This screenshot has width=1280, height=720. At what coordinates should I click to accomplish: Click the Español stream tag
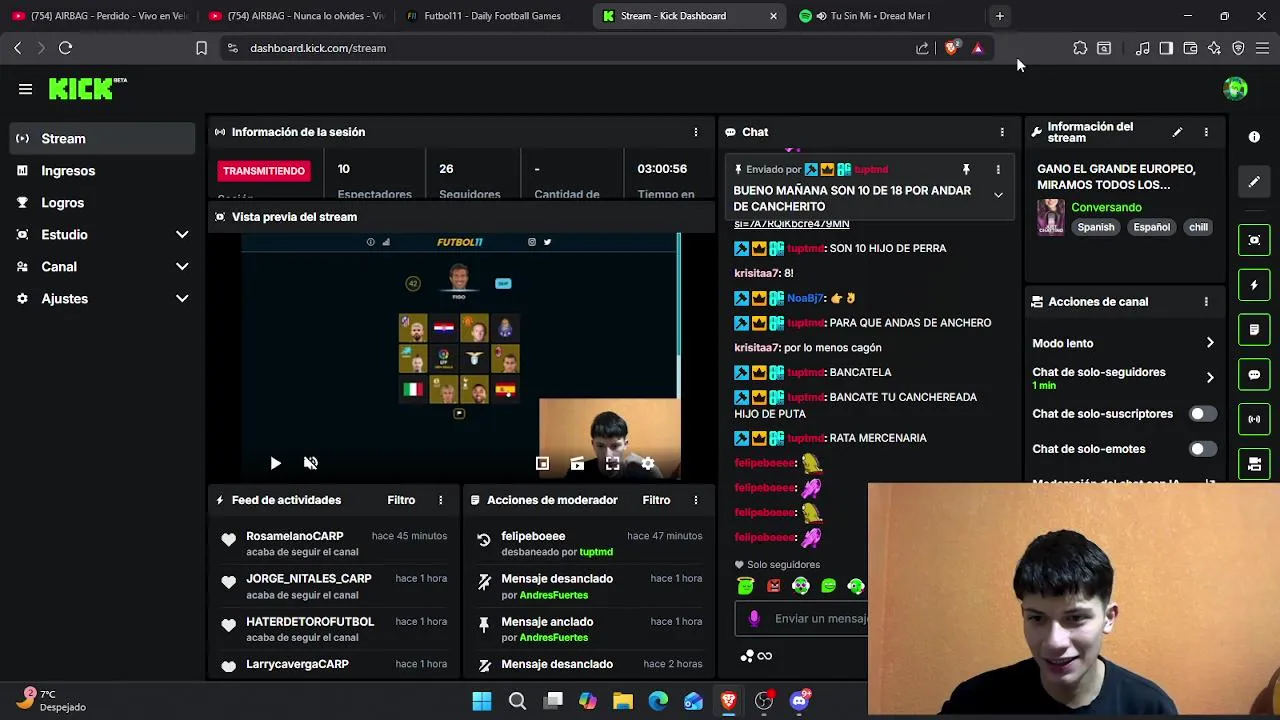click(1151, 227)
